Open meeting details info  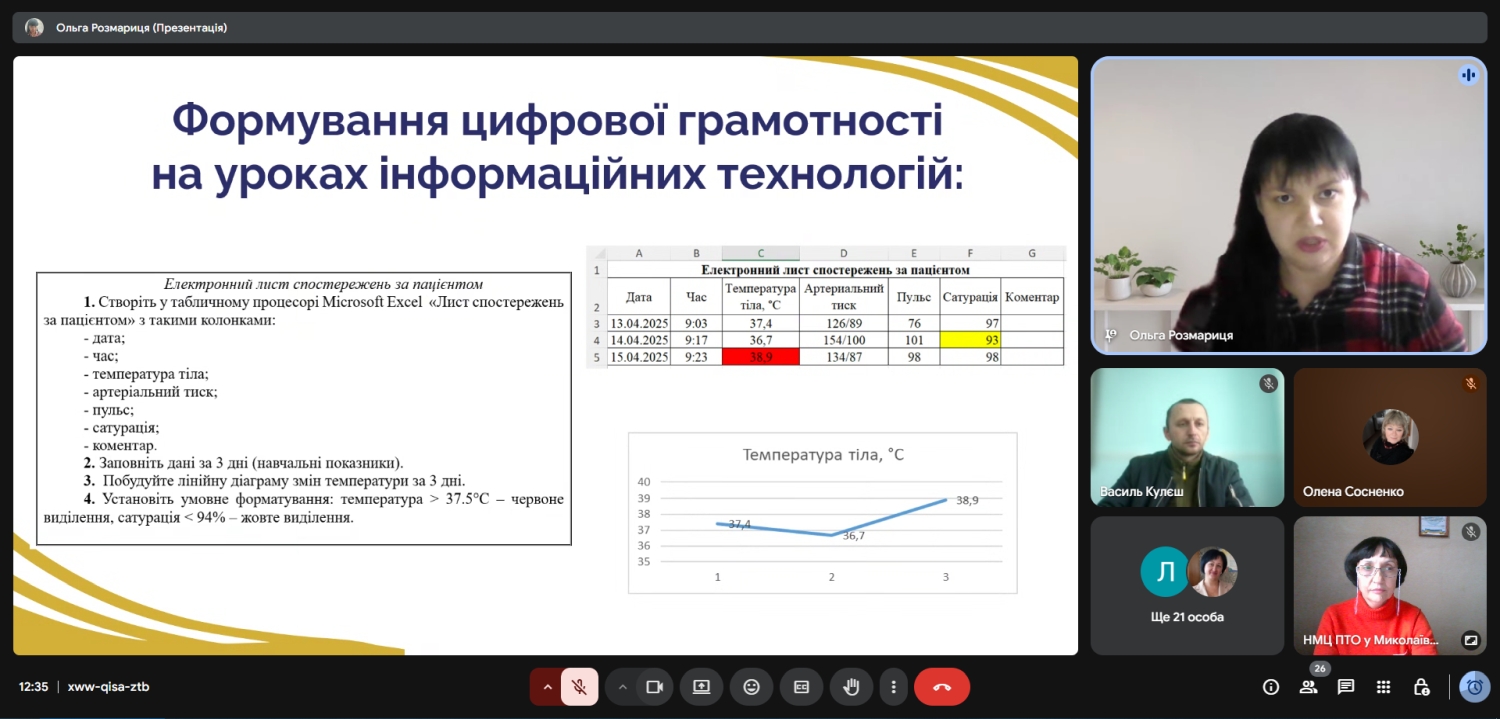click(x=1271, y=687)
